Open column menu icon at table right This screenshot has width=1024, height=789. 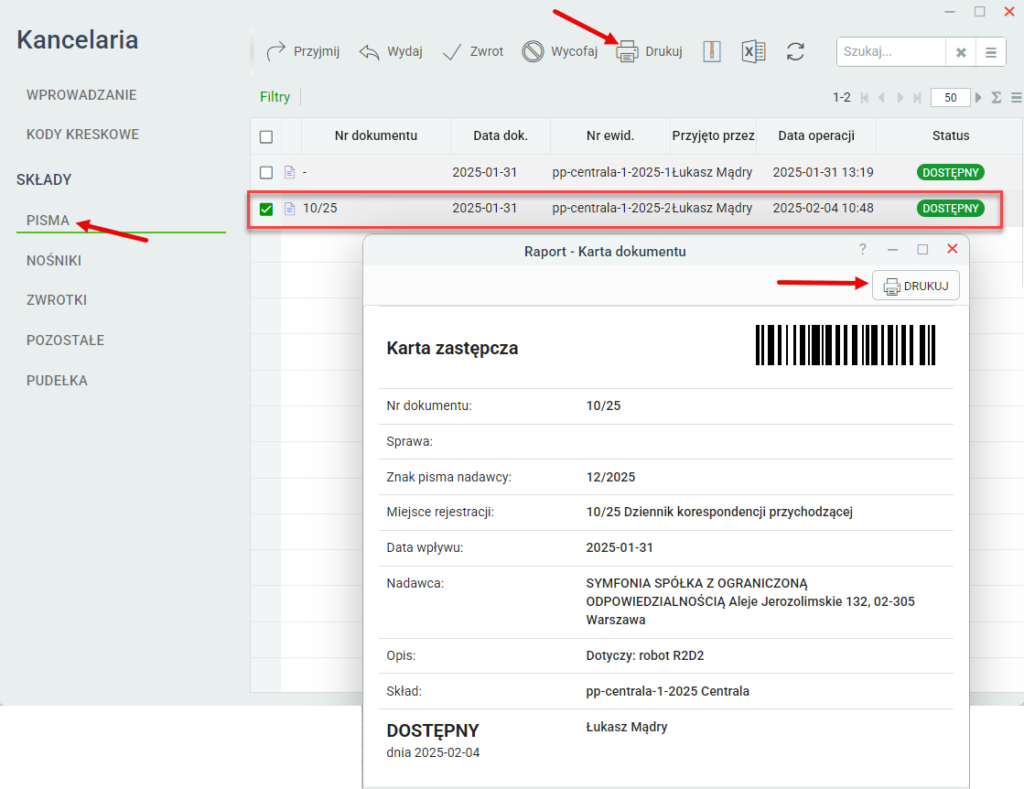point(1016,97)
